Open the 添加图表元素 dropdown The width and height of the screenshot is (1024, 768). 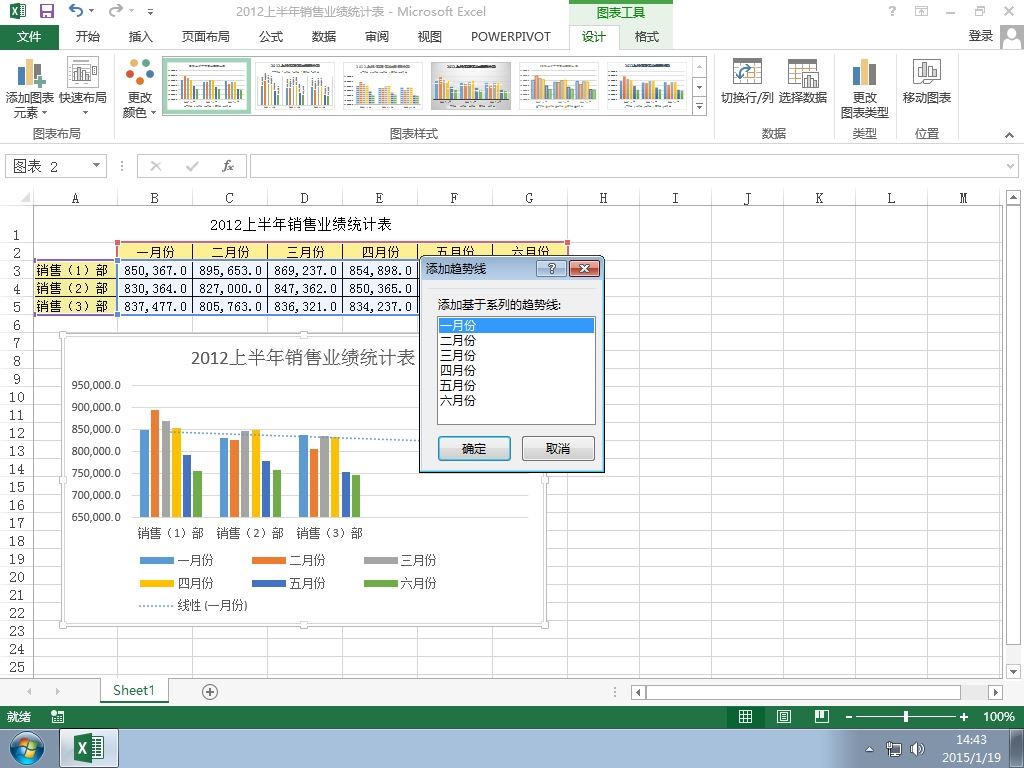[x=29, y=88]
